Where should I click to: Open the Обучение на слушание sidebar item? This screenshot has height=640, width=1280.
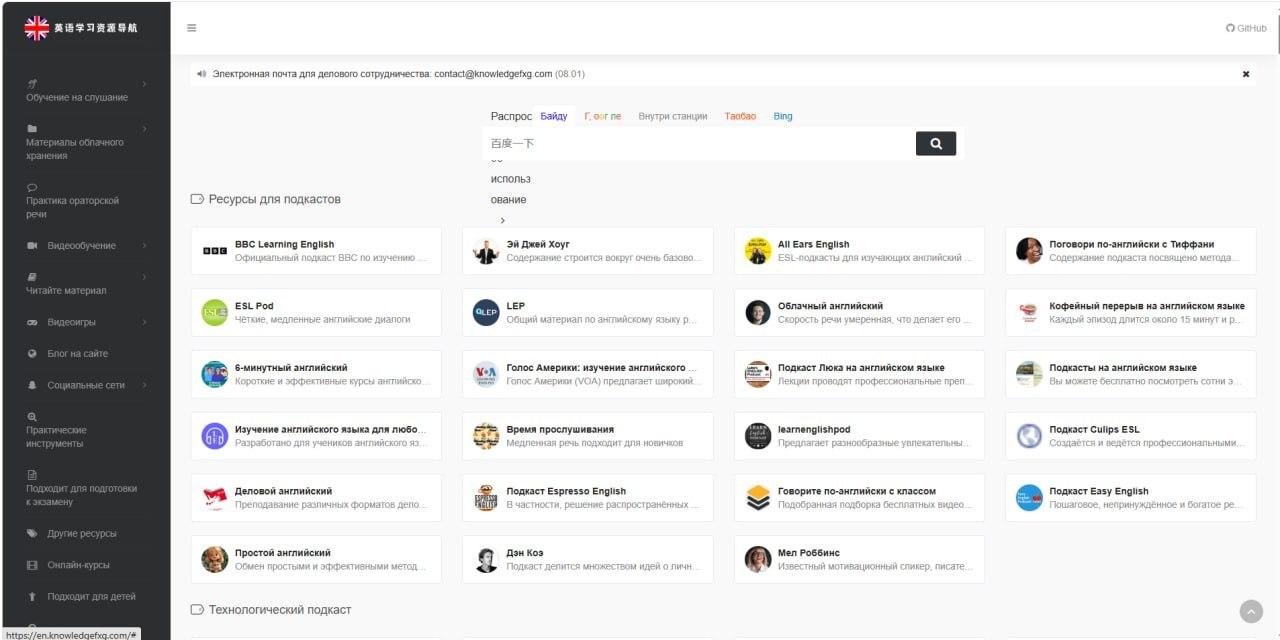(x=77, y=97)
